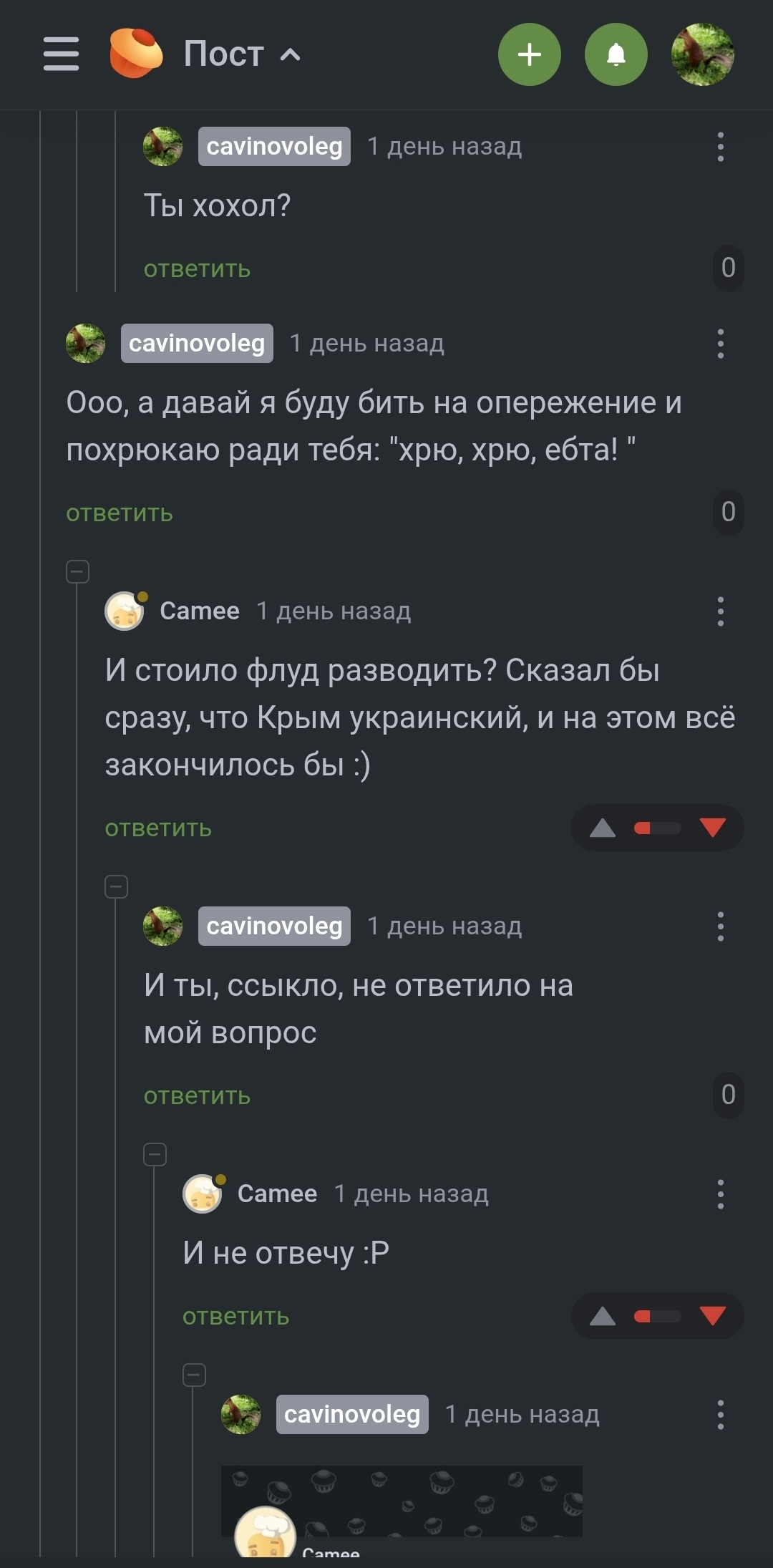Collapse the last cavinovoleg reply with image
The height and width of the screenshot is (1568, 773).
point(194,1375)
